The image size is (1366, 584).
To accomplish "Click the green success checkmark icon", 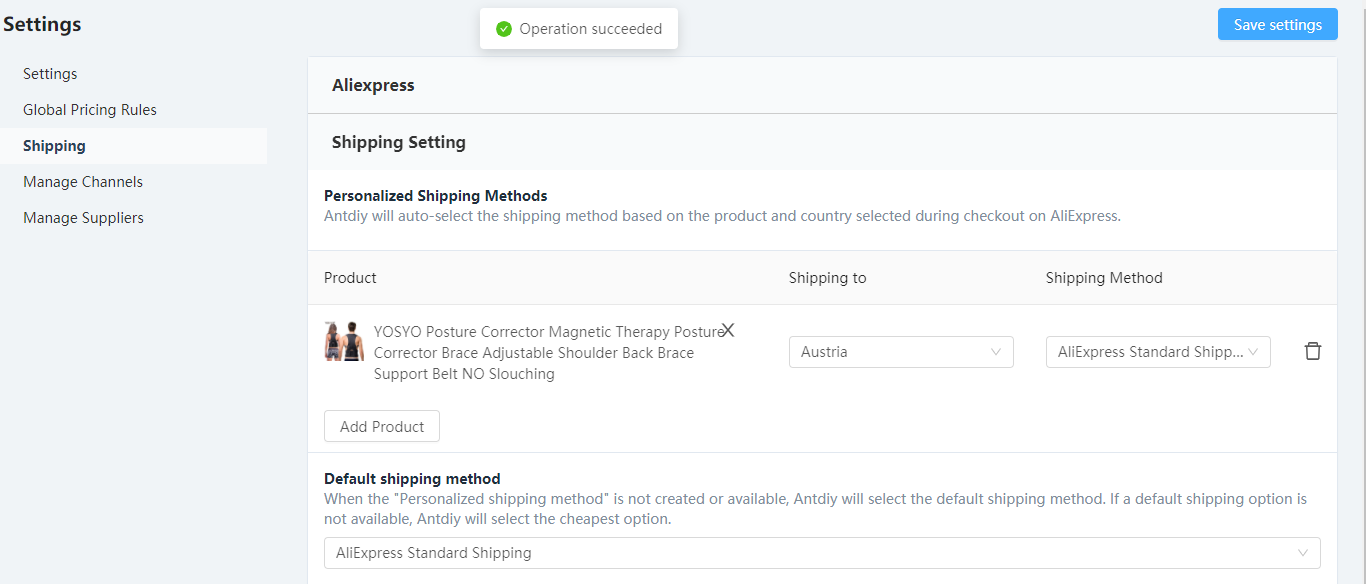I will coord(504,29).
